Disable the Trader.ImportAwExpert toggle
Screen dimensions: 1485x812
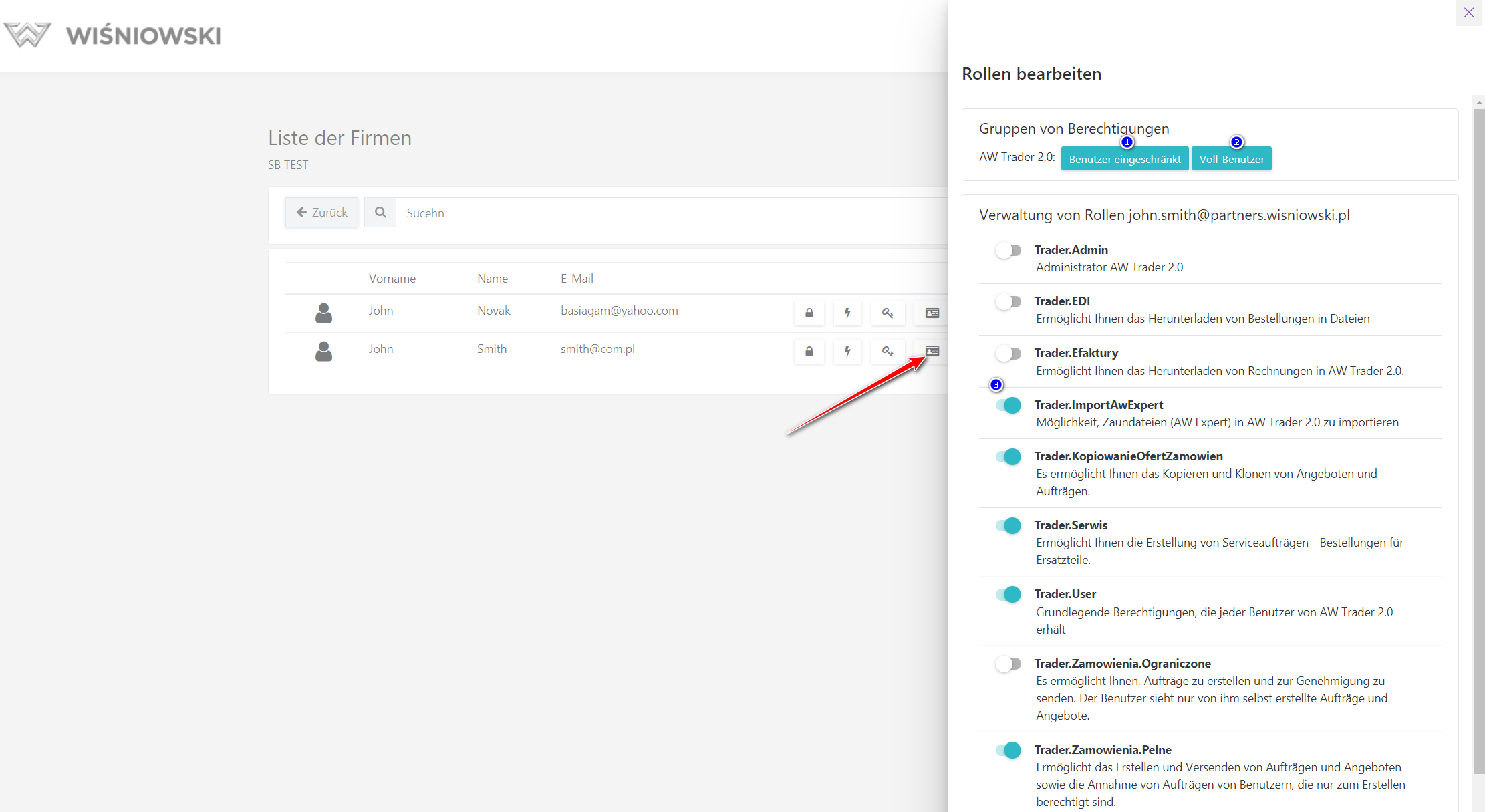click(1008, 405)
